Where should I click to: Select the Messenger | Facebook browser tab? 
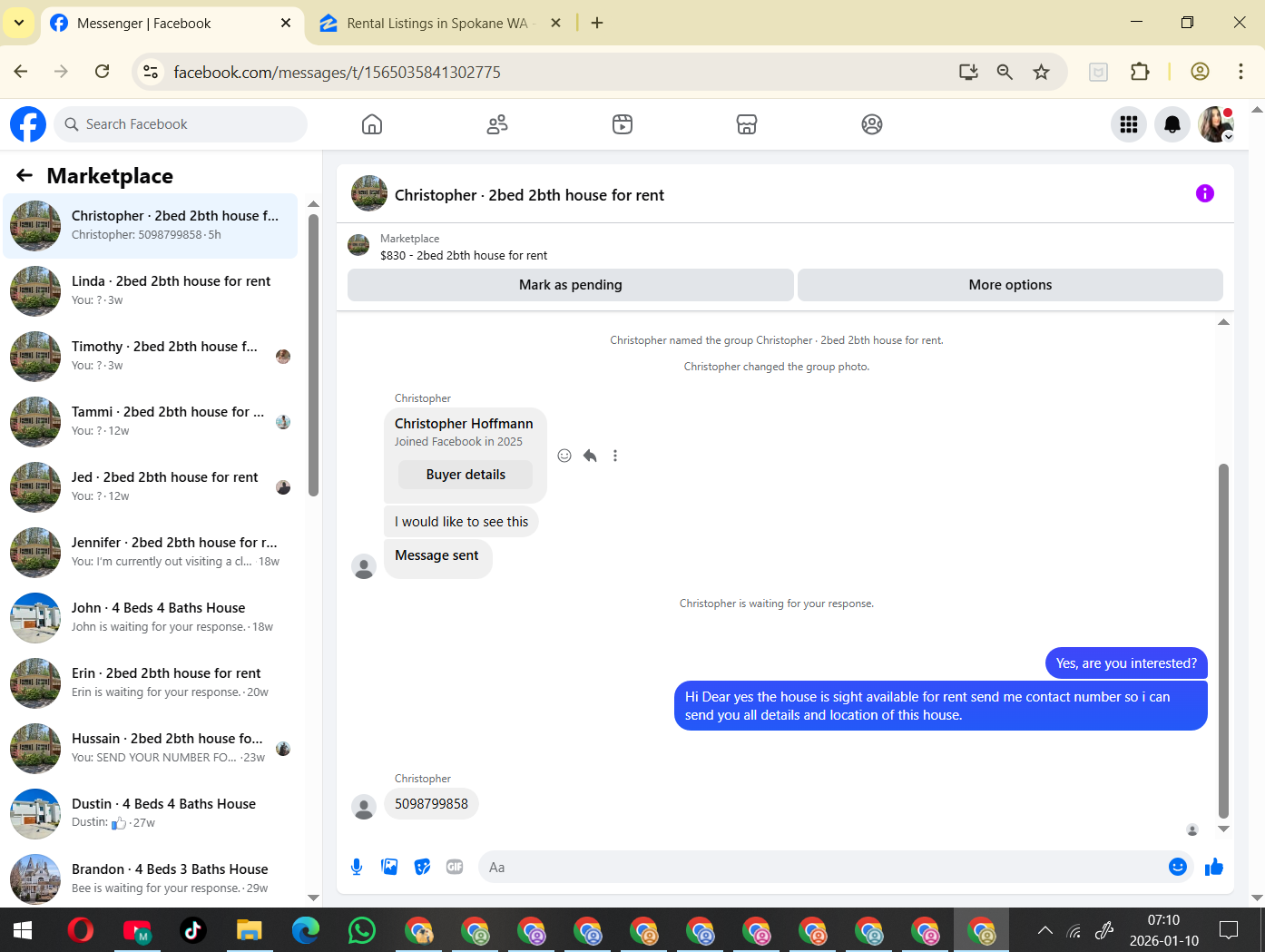(x=170, y=23)
